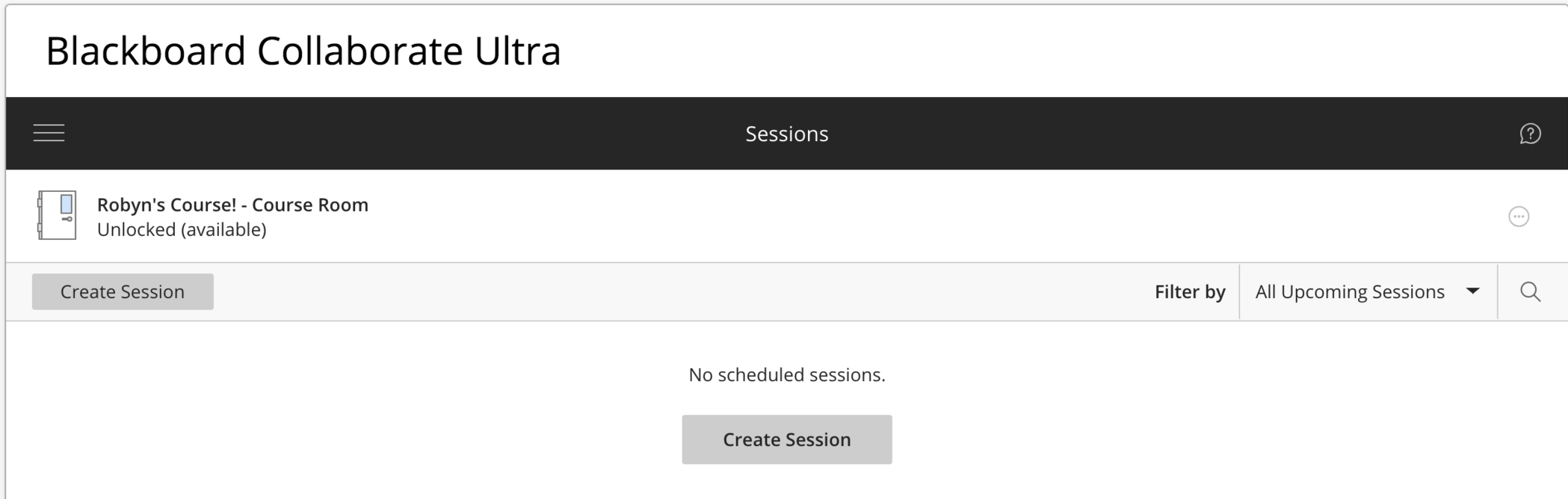Viewport: 1568px width, 499px height.
Task: Click the word Ultra in the page title
Action: [x=518, y=51]
